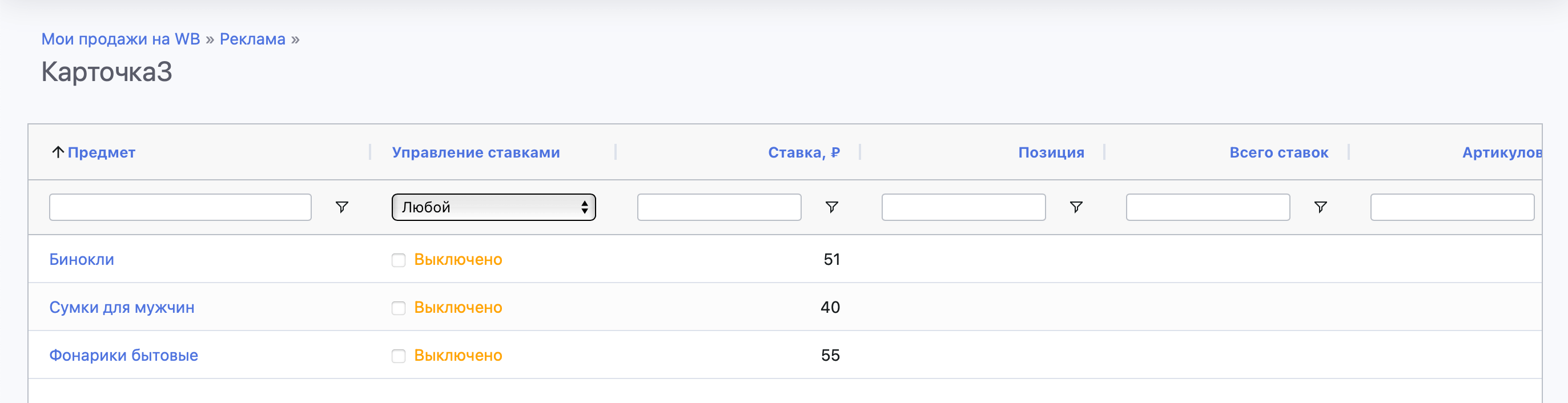Viewport: 1568px width, 403px height.
Task: Go to the Реклама breadcrumb link
Action: [x=252, y=39]
